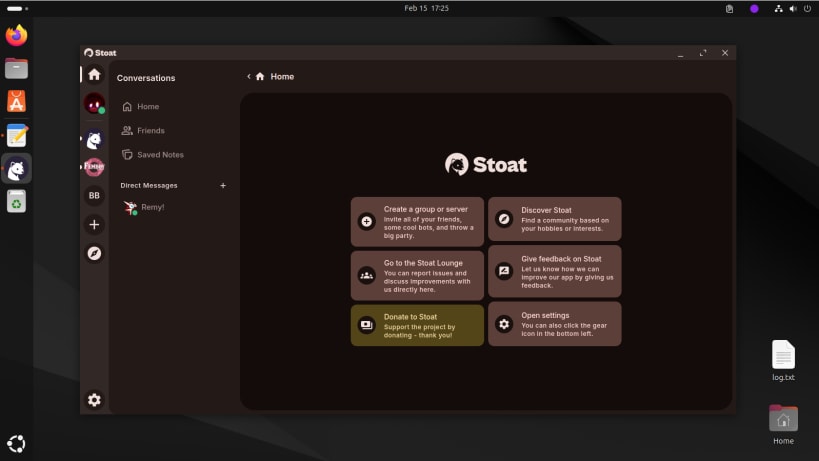Click the back chevron beside the Home header
819x461 pixels.
coord(249,76)
